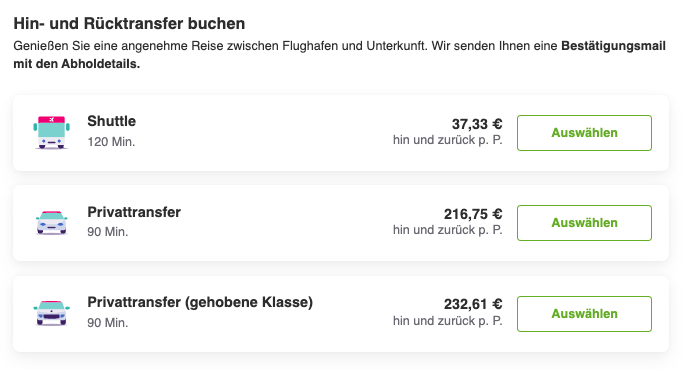This screenshot has width=684, height=369.
Task: Click the 232,61 € price
Action: [473, 304]
